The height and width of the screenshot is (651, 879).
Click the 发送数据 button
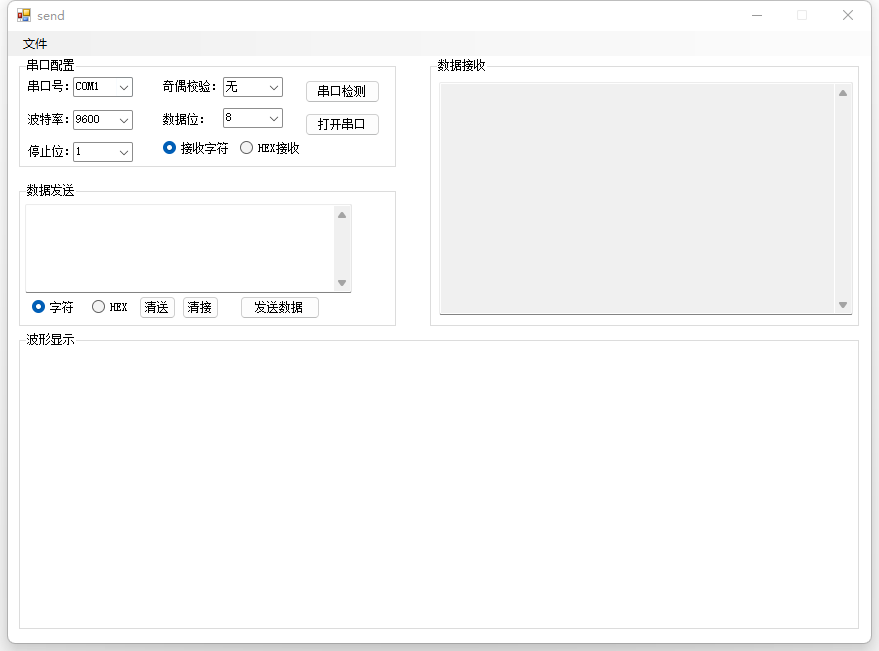pos(280,307)
